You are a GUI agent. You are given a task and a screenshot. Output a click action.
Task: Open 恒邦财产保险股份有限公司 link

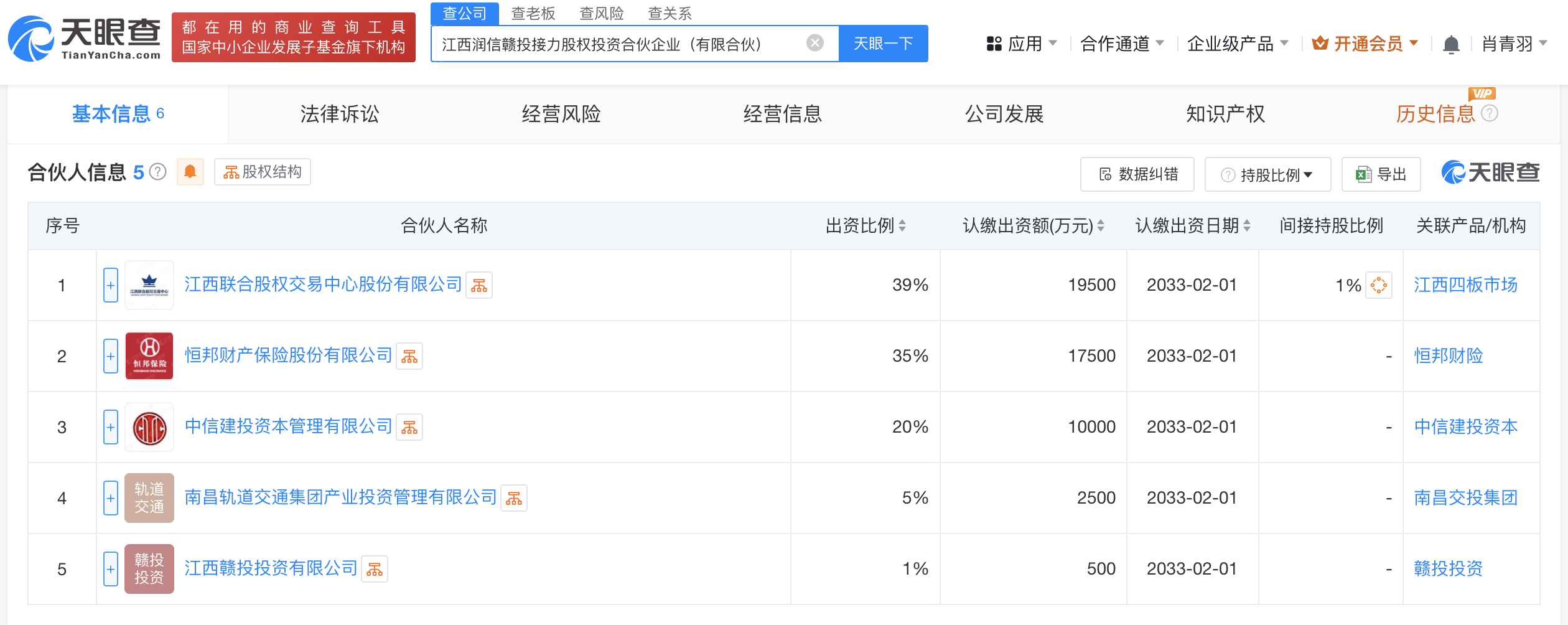point(288,355)
